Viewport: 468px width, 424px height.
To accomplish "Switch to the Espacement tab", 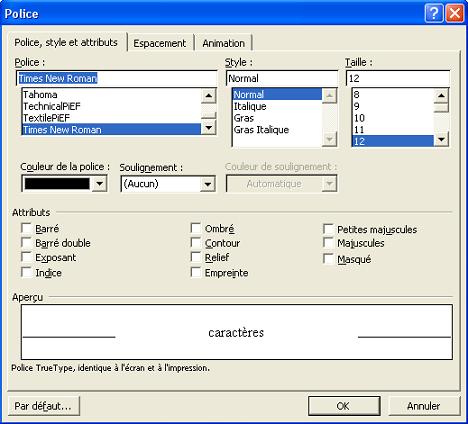I will pos(160,43).
